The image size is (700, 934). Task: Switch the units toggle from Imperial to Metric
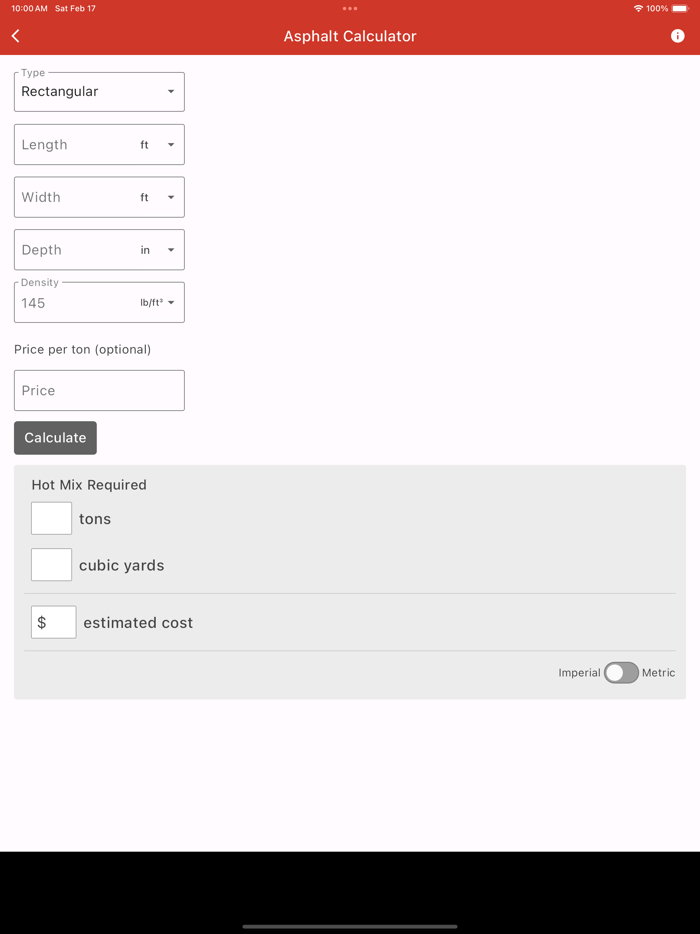620,673
